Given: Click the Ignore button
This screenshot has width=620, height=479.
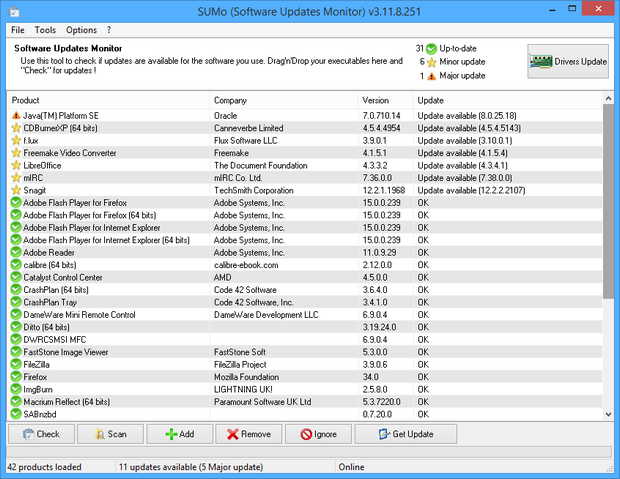Looking at the screenshot, I should click(318, 434).
